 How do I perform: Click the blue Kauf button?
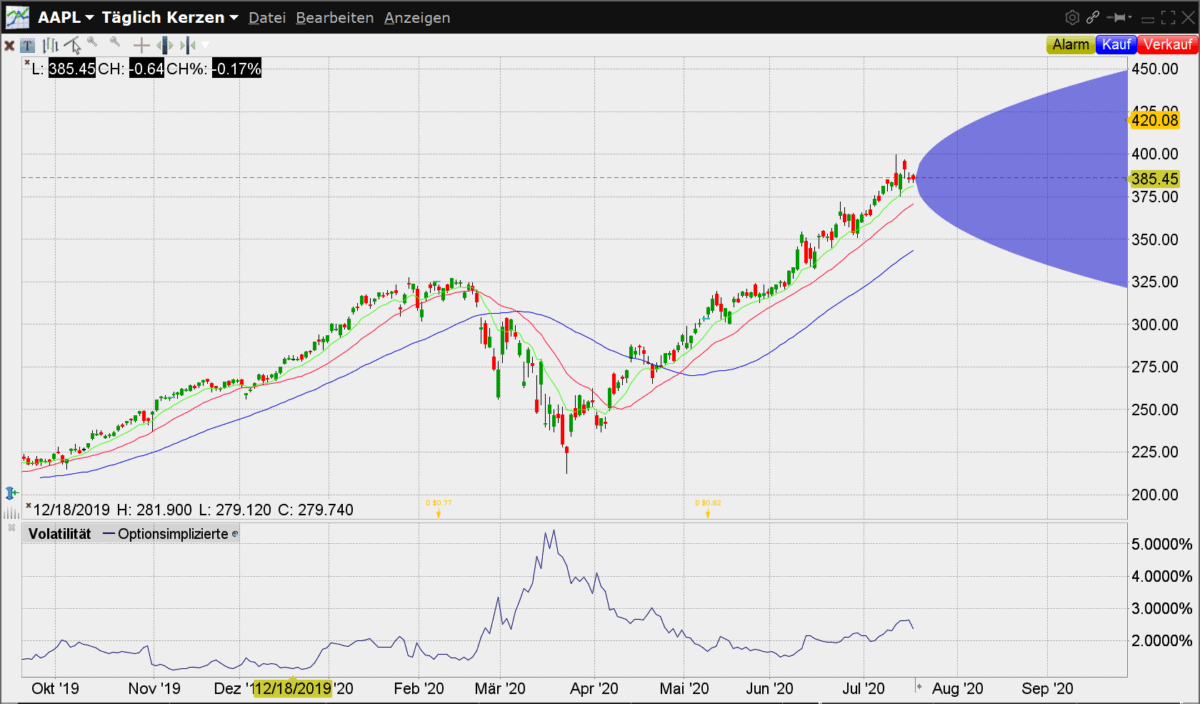(1116, 45)
